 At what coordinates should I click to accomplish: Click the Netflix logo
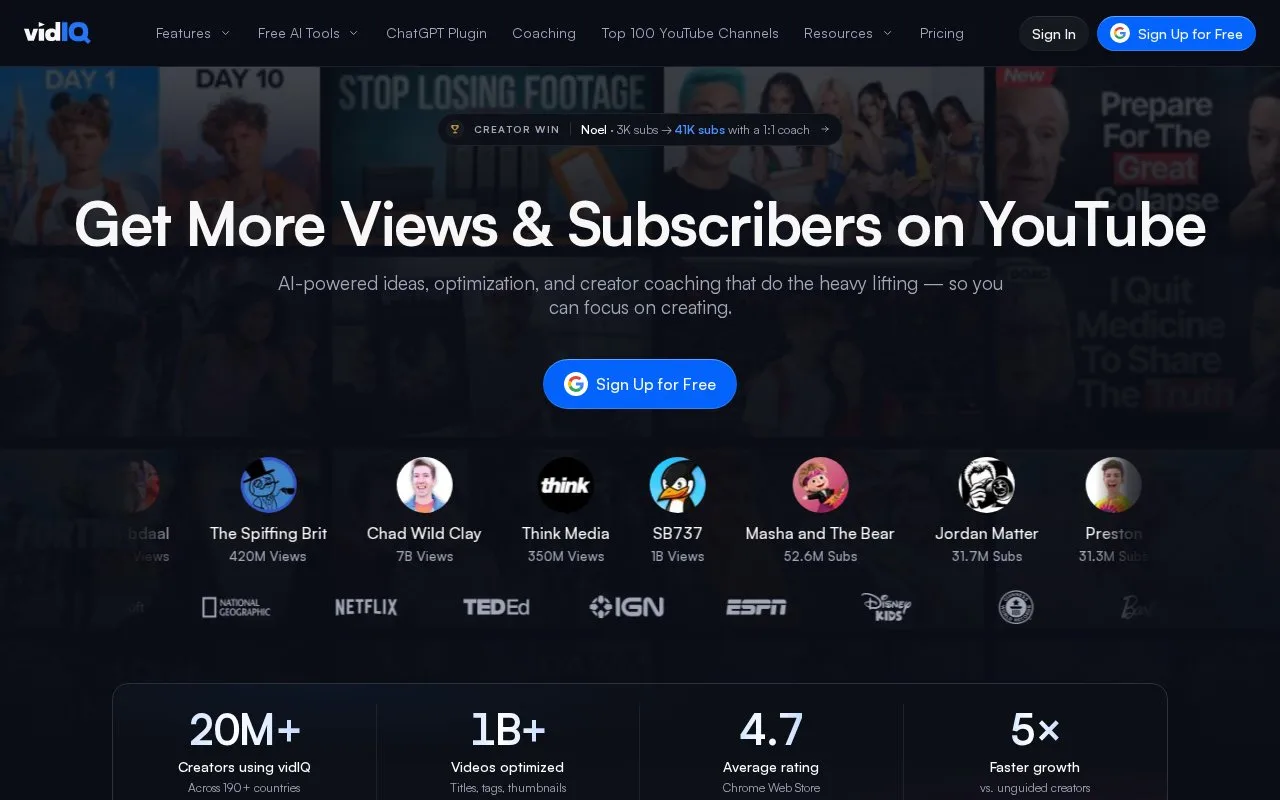coord(366,607)
